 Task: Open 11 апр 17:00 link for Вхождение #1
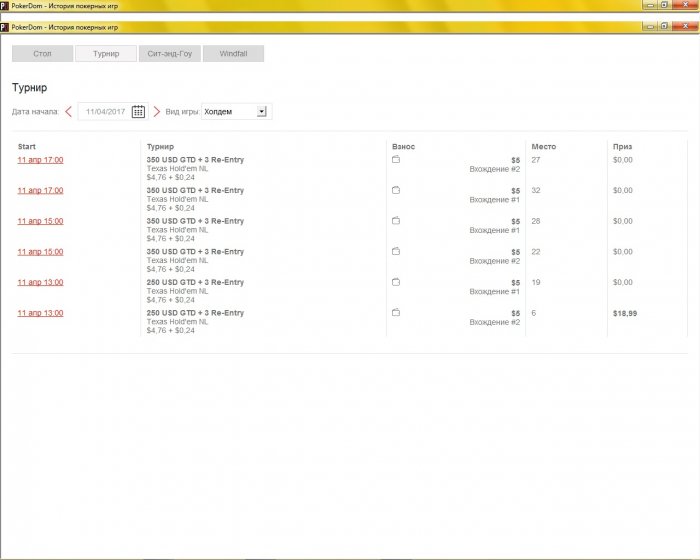40,191
